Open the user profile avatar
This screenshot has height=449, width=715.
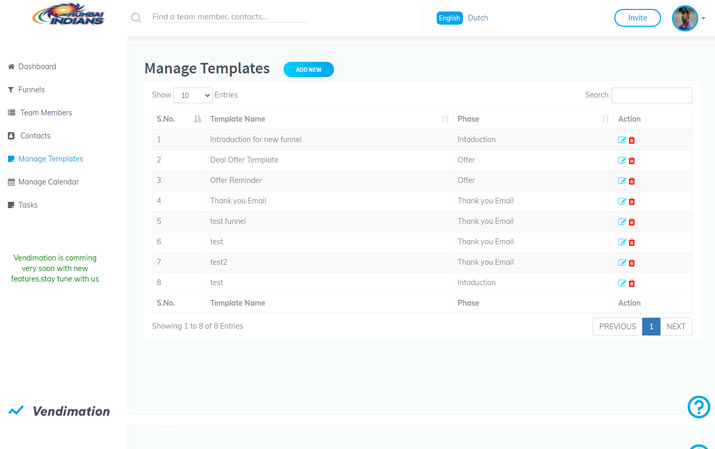point(685,18)
